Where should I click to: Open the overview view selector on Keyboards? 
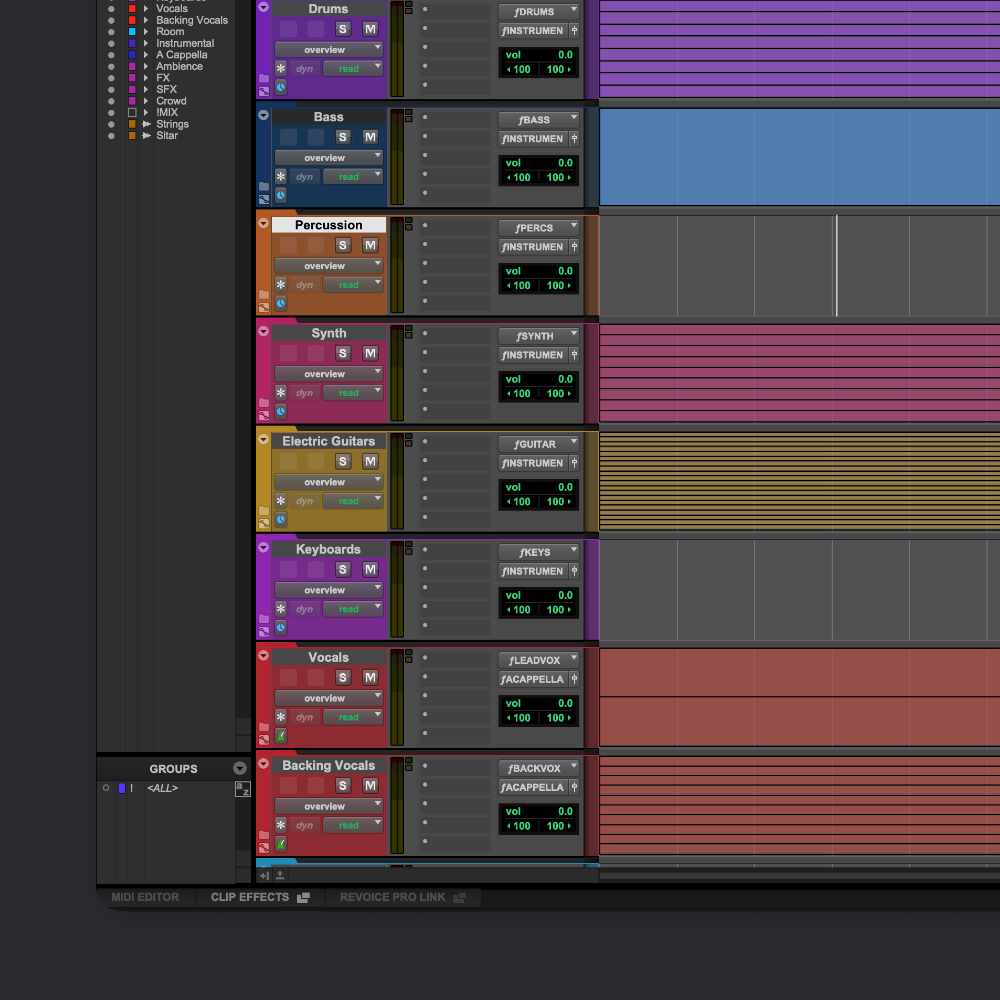329,589
